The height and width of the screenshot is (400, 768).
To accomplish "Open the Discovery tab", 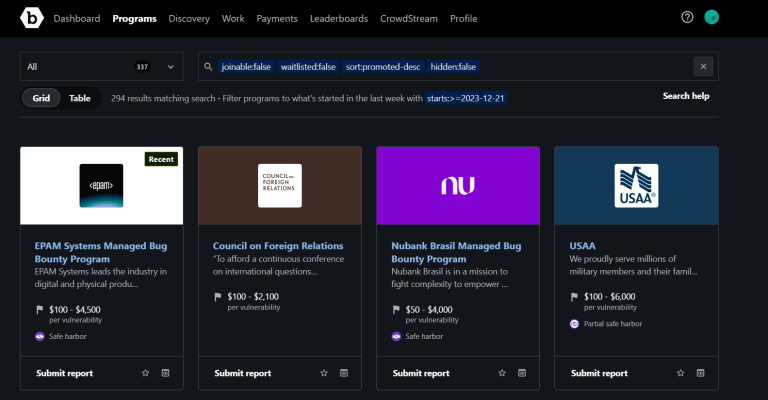I will (x=188, y=18).
